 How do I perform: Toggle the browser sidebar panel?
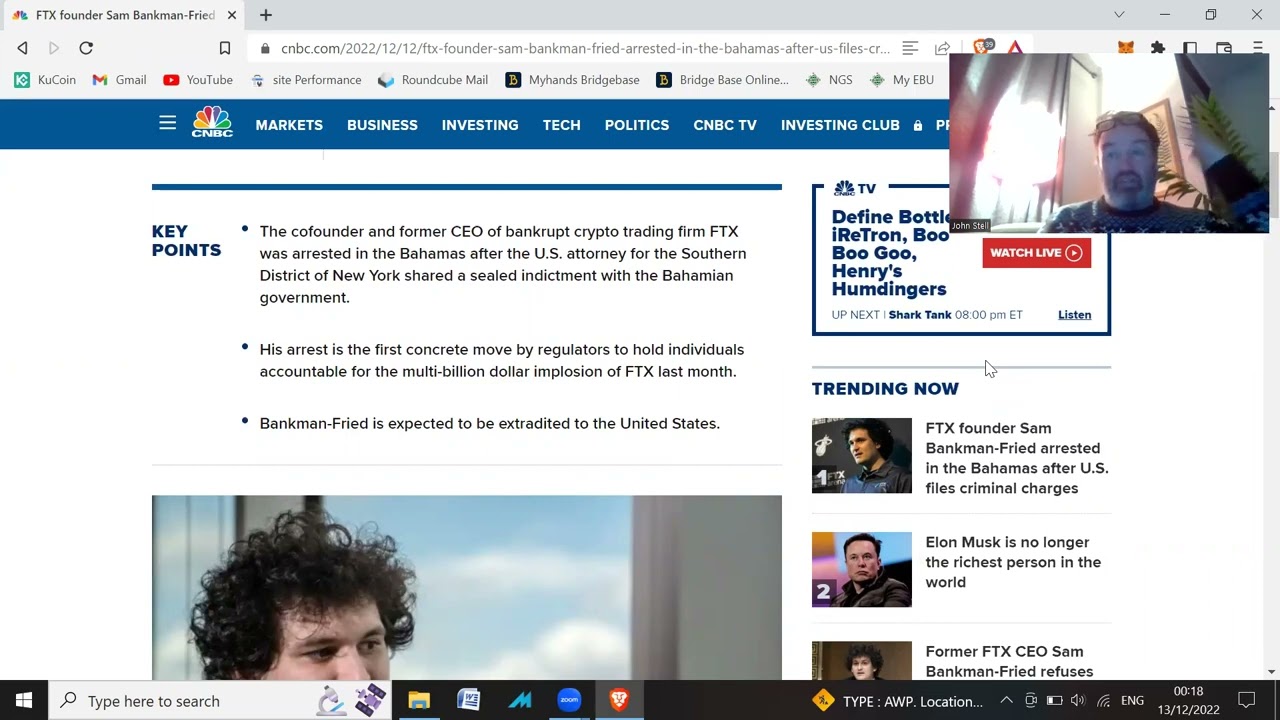[x=1190, y=48]
